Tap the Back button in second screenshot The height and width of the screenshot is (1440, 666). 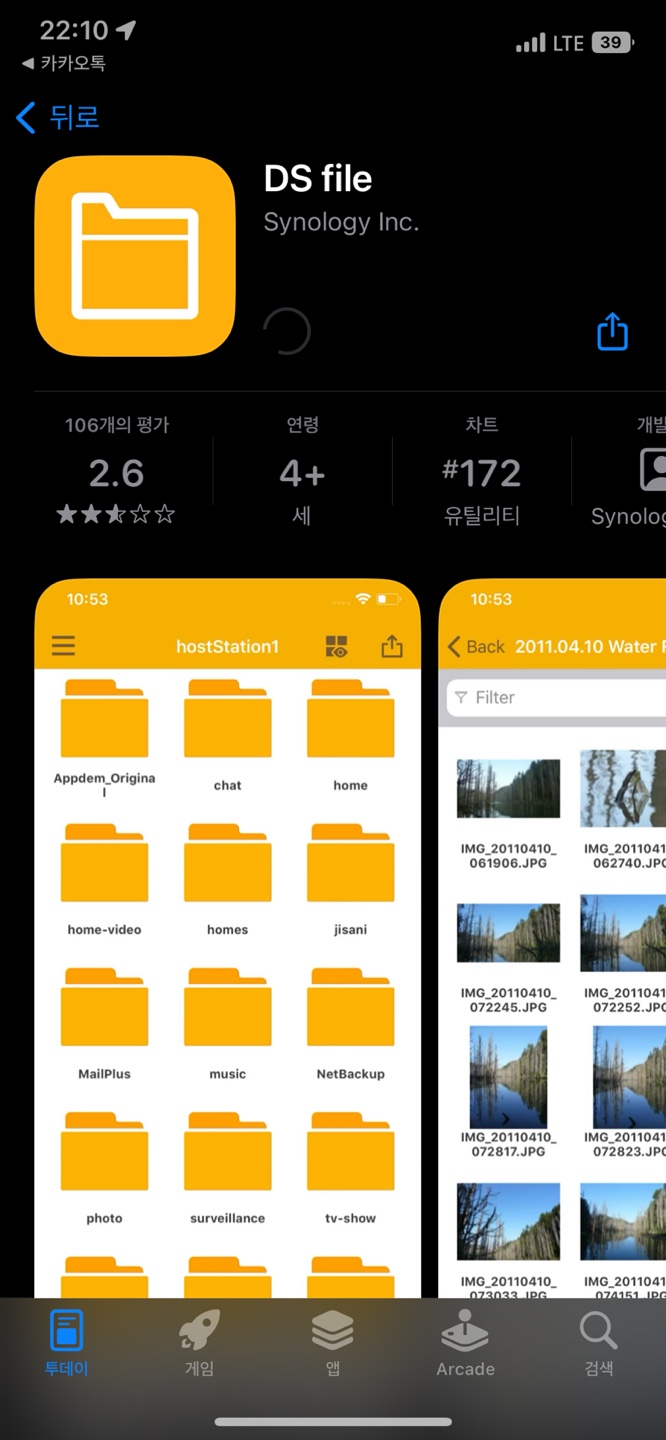476,647
